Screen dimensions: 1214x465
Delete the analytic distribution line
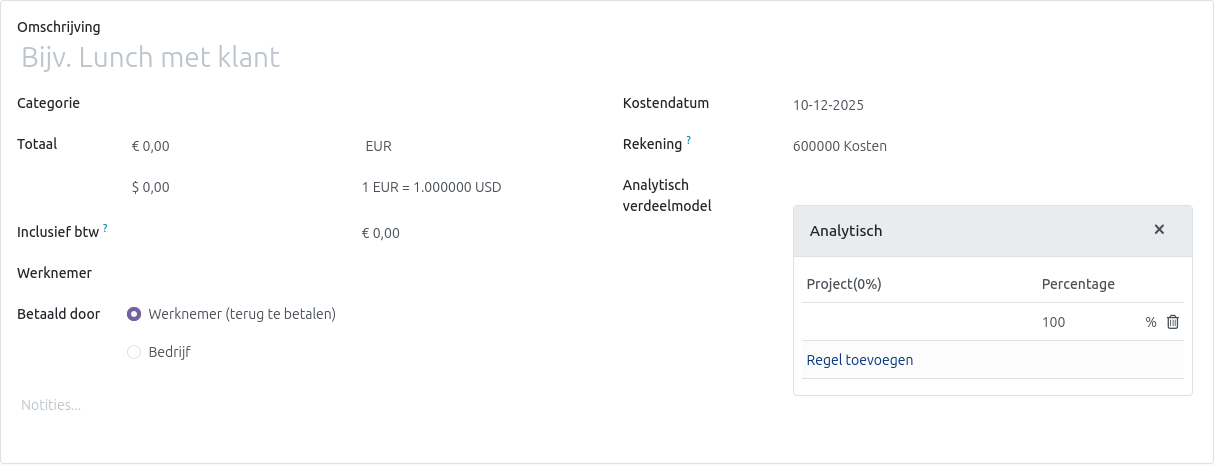(x=1173, y=322)
